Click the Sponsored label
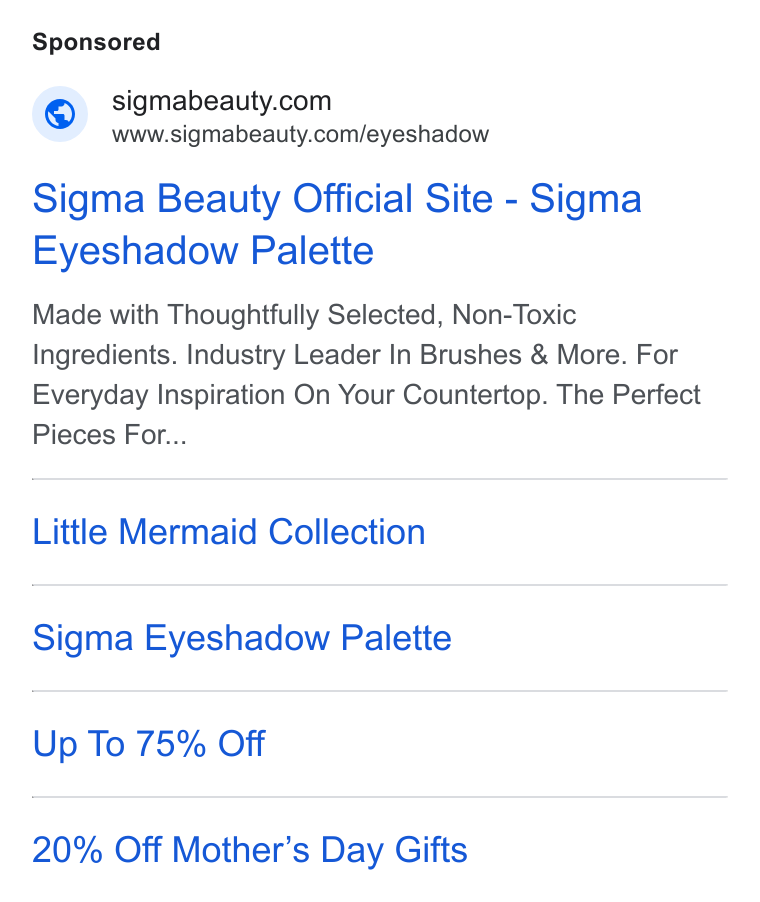The width and height of the screenshot is (760, 902). tap(96, 42)
